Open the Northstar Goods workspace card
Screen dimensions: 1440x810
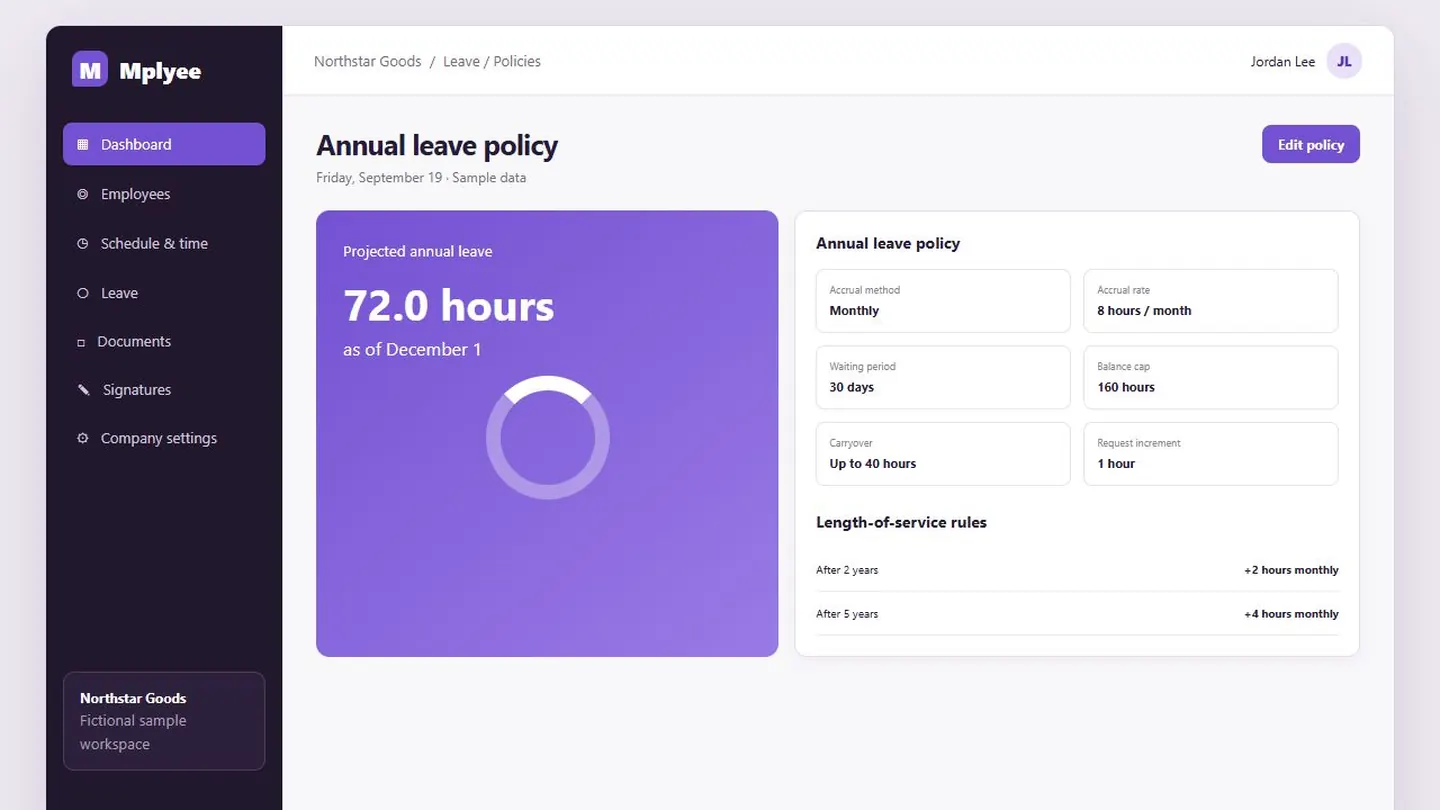tap(164, 721)
